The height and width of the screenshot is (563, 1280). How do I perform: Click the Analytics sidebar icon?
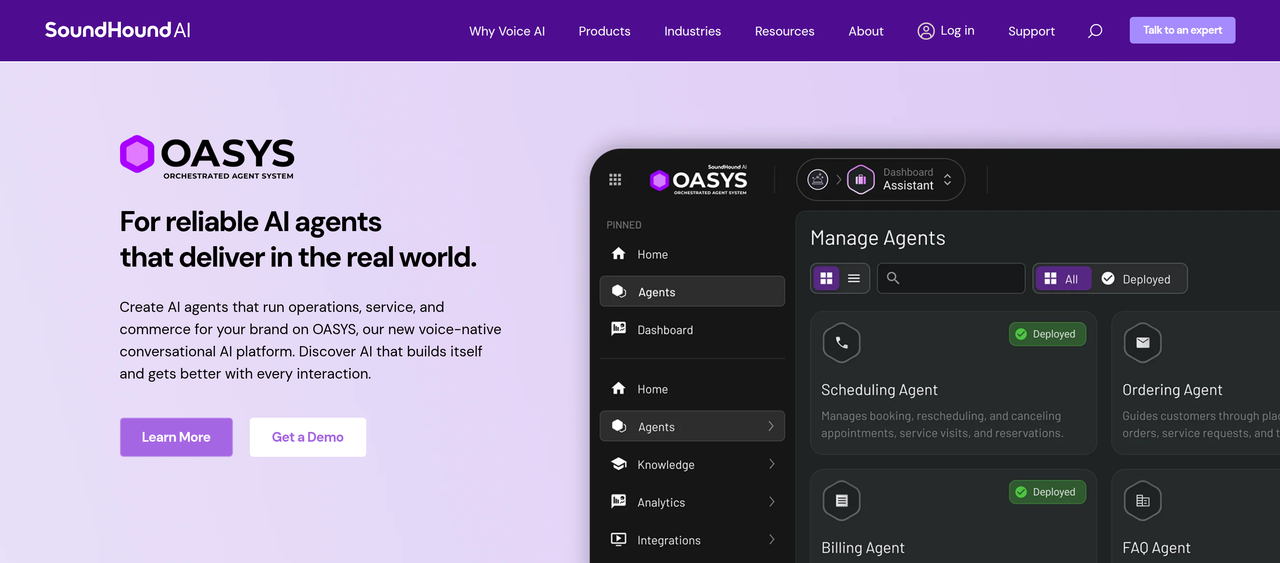[x=618, y=502]
